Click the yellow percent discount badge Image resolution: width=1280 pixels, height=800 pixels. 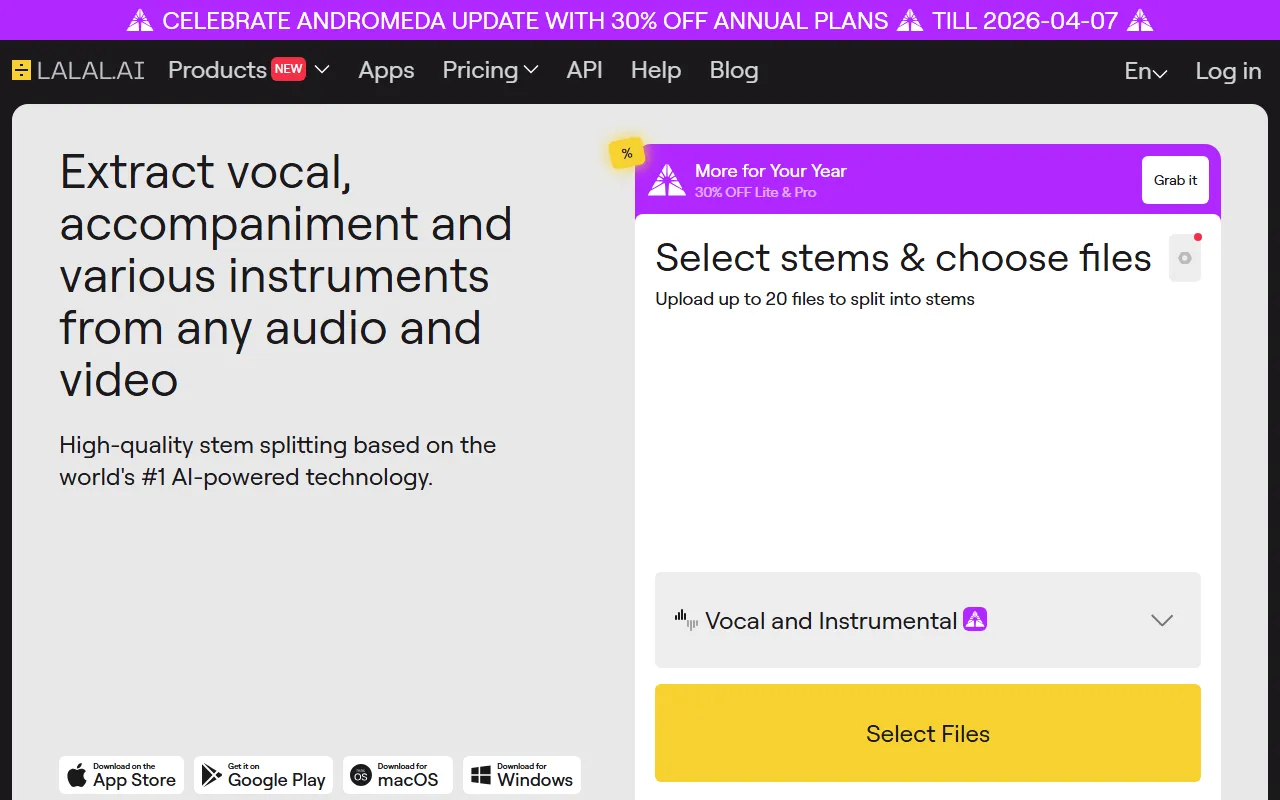pos(626,153)
